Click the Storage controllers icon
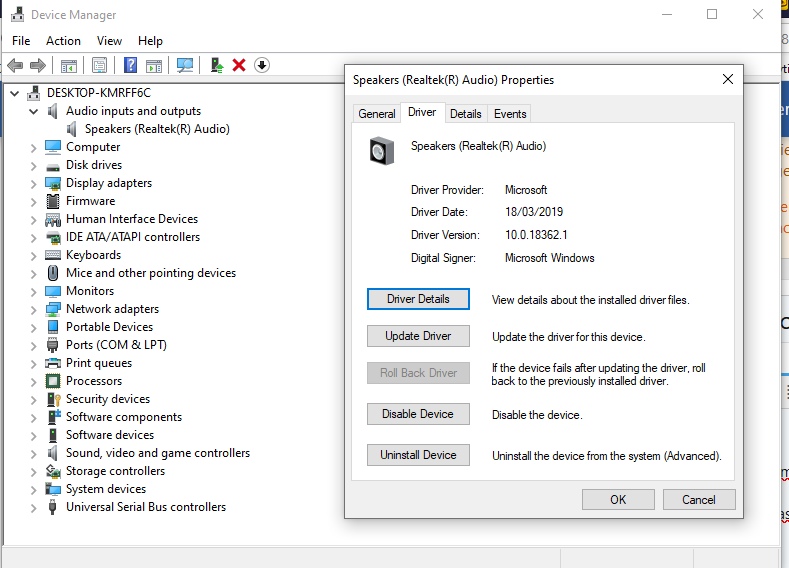 click(53, 471)
